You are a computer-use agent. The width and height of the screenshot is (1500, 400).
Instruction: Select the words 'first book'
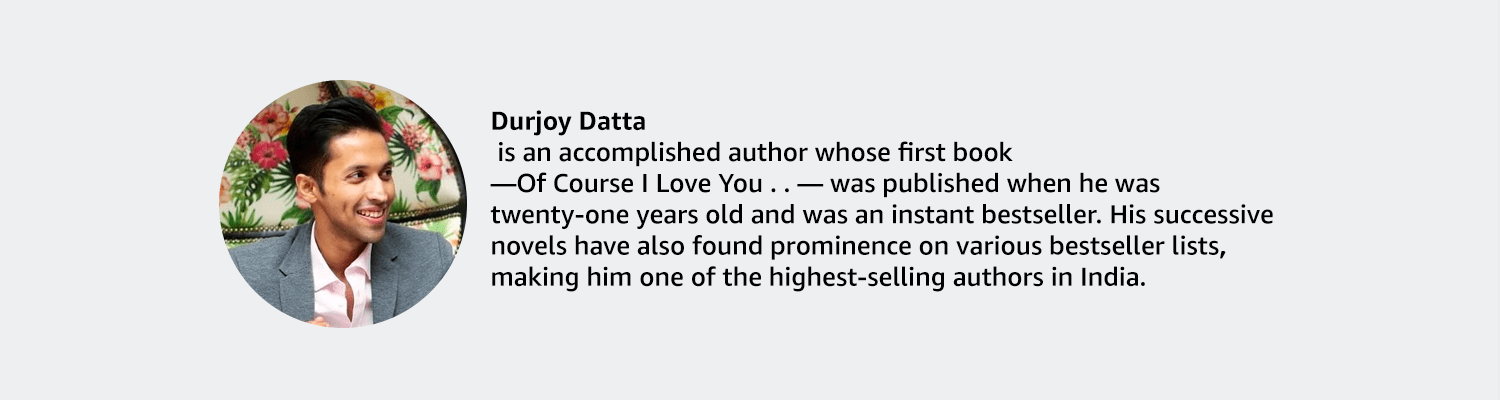pyautogui.click(x=966, y=154)
